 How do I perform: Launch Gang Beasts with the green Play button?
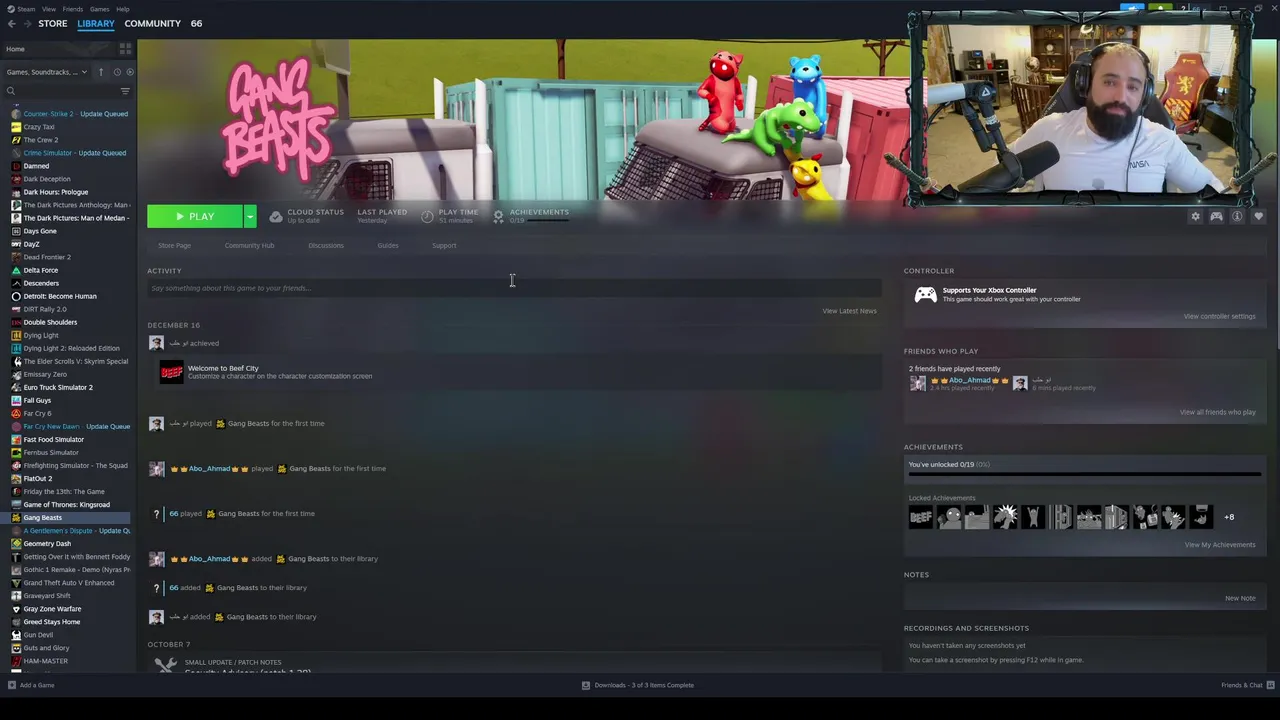pos(195,216)
